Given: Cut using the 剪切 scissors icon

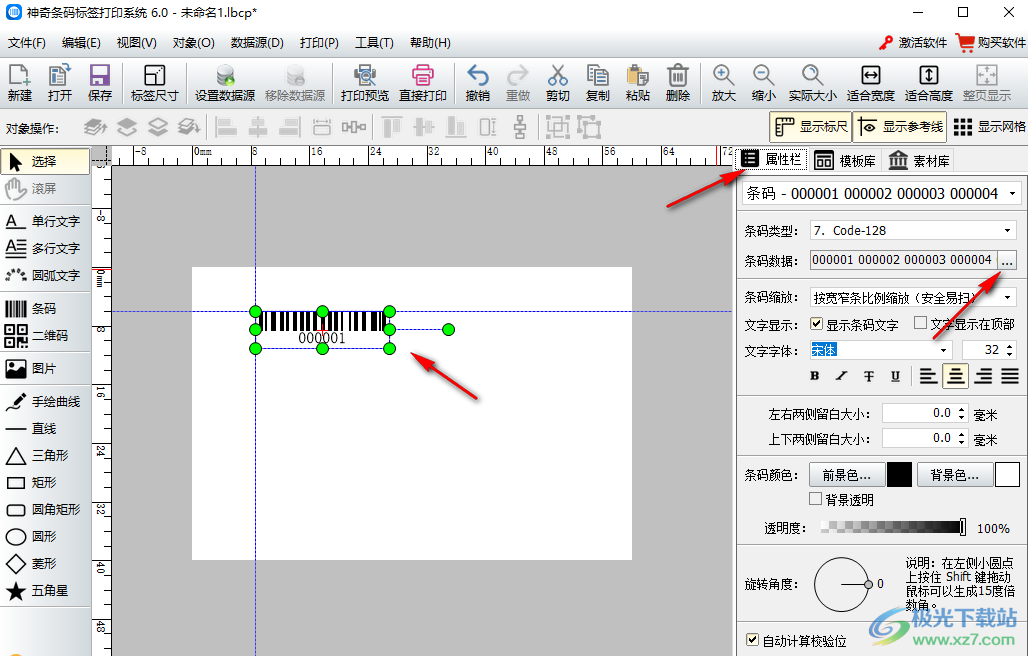Looking at the screenshot, I should (558, 83).
